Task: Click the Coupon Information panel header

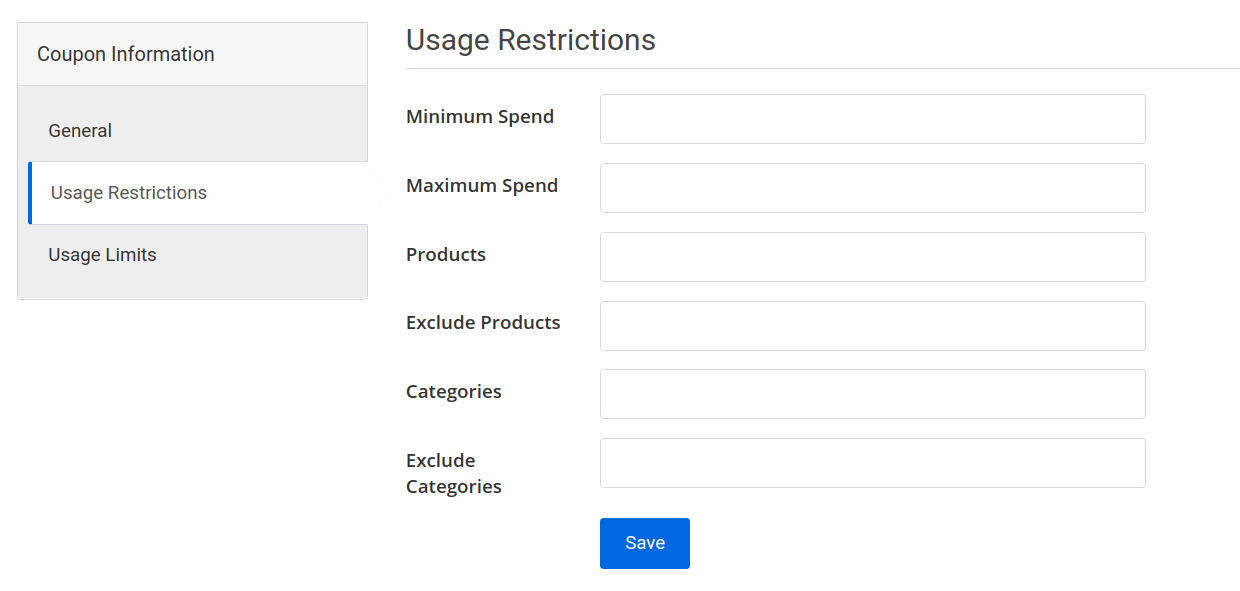Action: pyautogui.click(x=125, y=53)
